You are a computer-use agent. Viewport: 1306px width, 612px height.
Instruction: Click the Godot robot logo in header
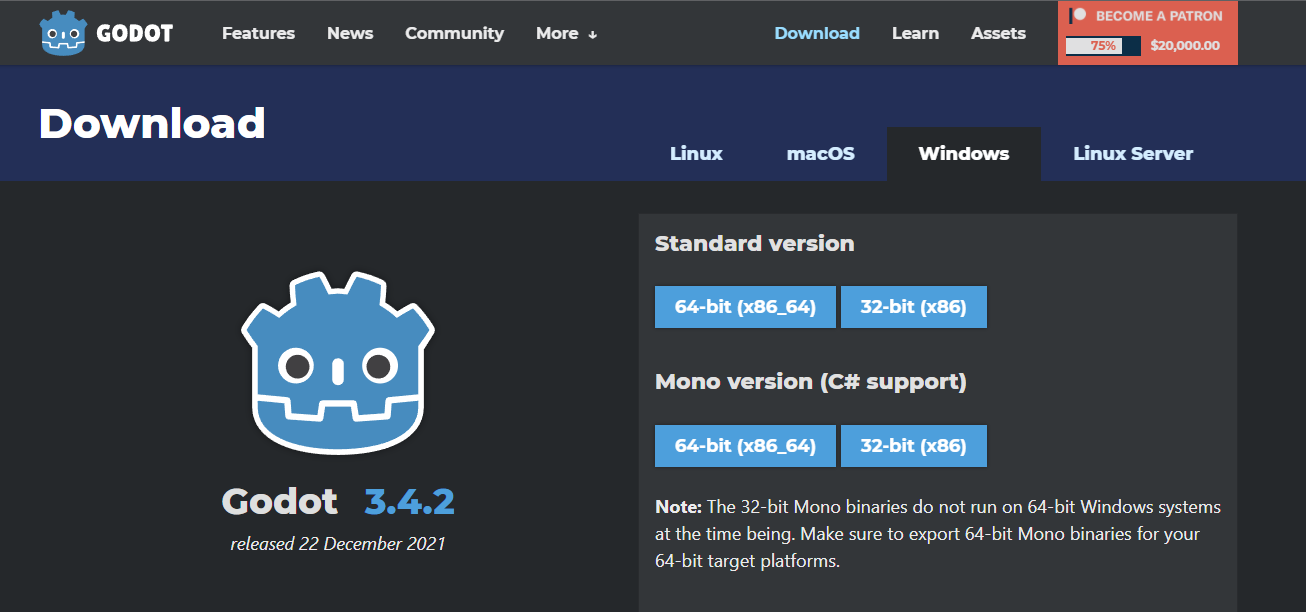64,33
